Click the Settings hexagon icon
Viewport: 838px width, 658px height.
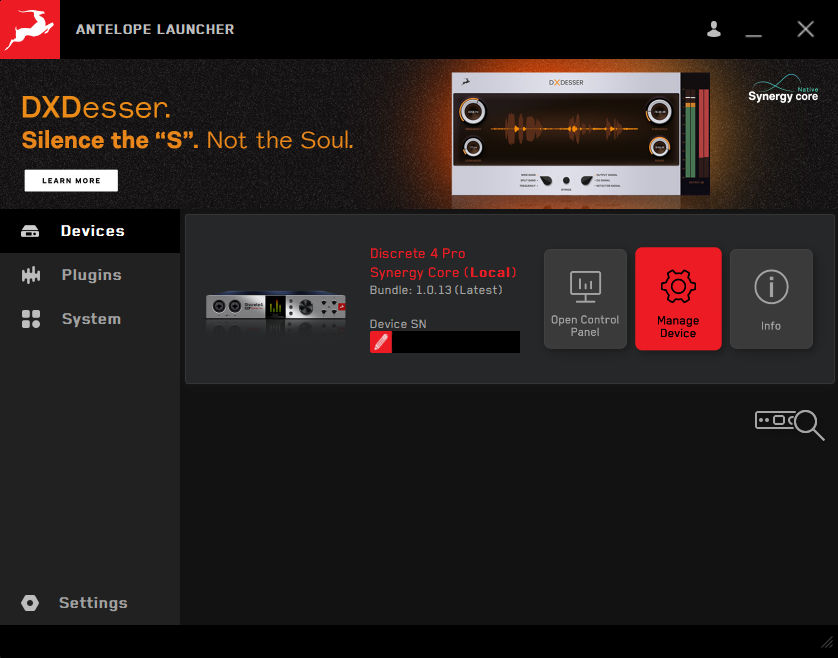pyautogui.click(x=30, y=603)
